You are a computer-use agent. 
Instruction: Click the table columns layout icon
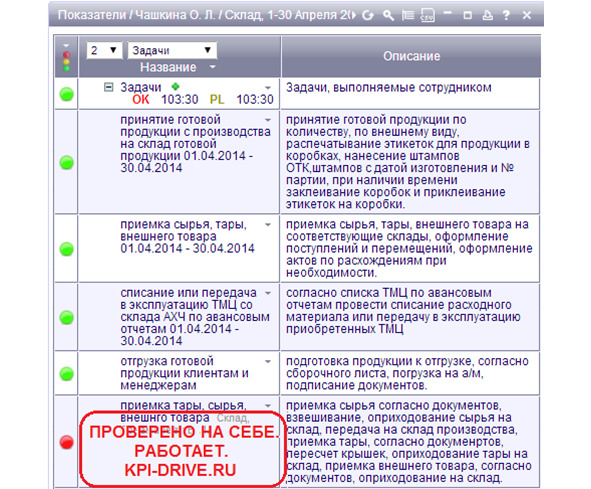[407, 15]
